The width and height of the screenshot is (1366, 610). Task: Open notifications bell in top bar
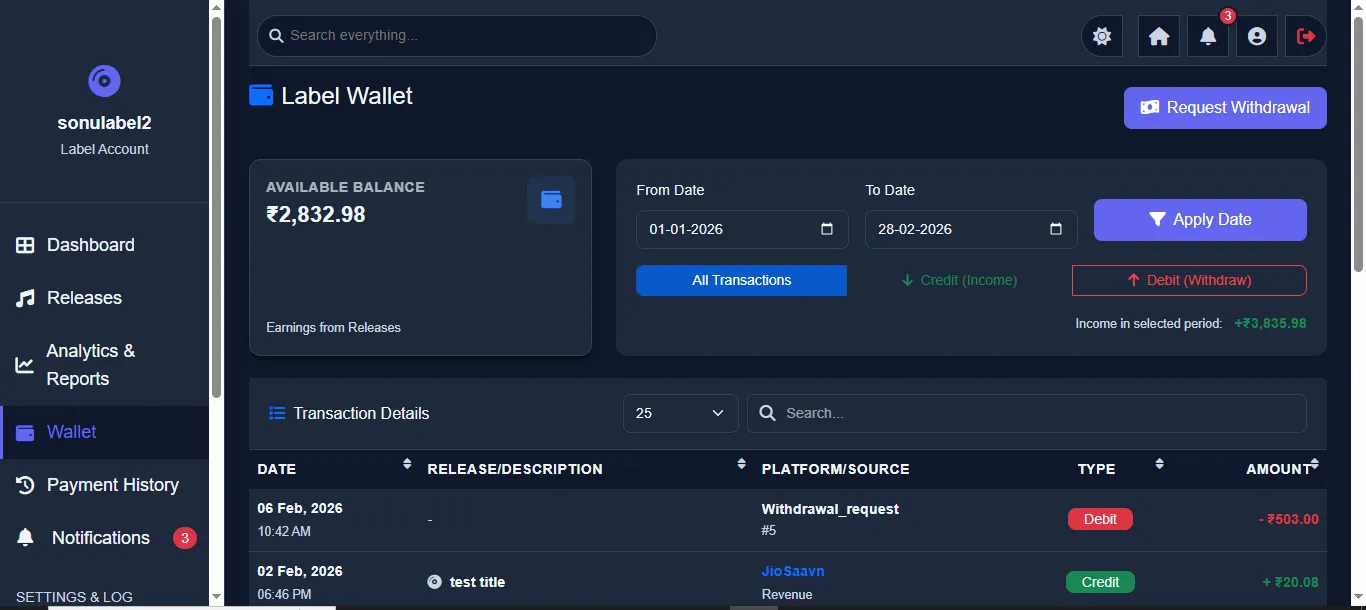pos(1208,36)
